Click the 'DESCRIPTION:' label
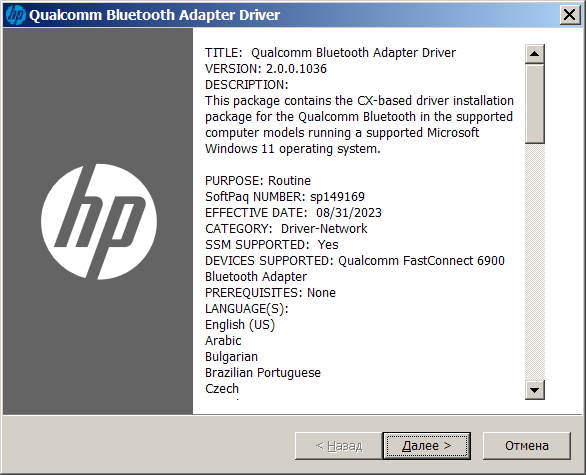Screen dimensions: 586x475 (247, 85)
